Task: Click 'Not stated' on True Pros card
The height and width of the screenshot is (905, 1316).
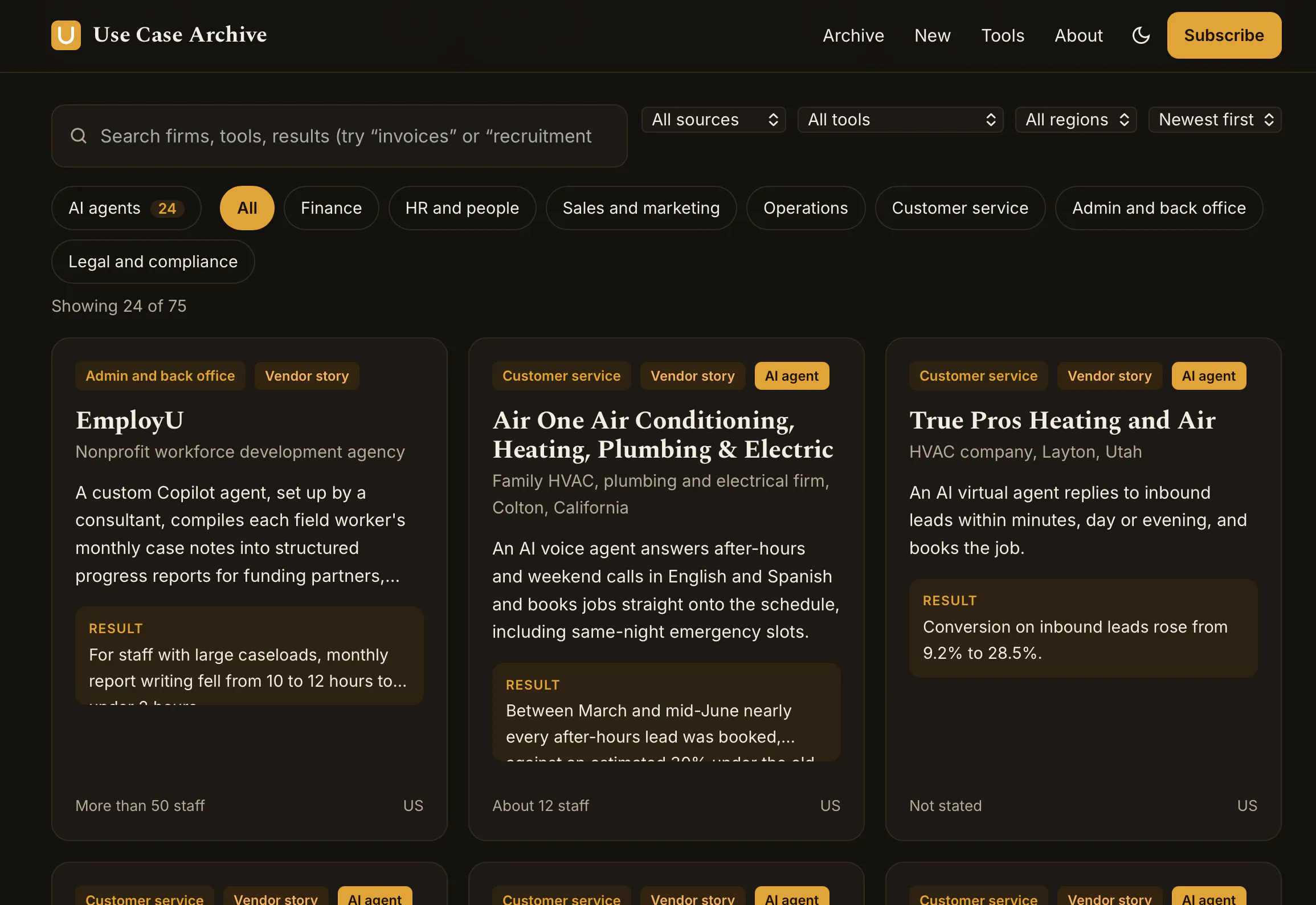Action: pyautogui.click(x=946, y=805)
